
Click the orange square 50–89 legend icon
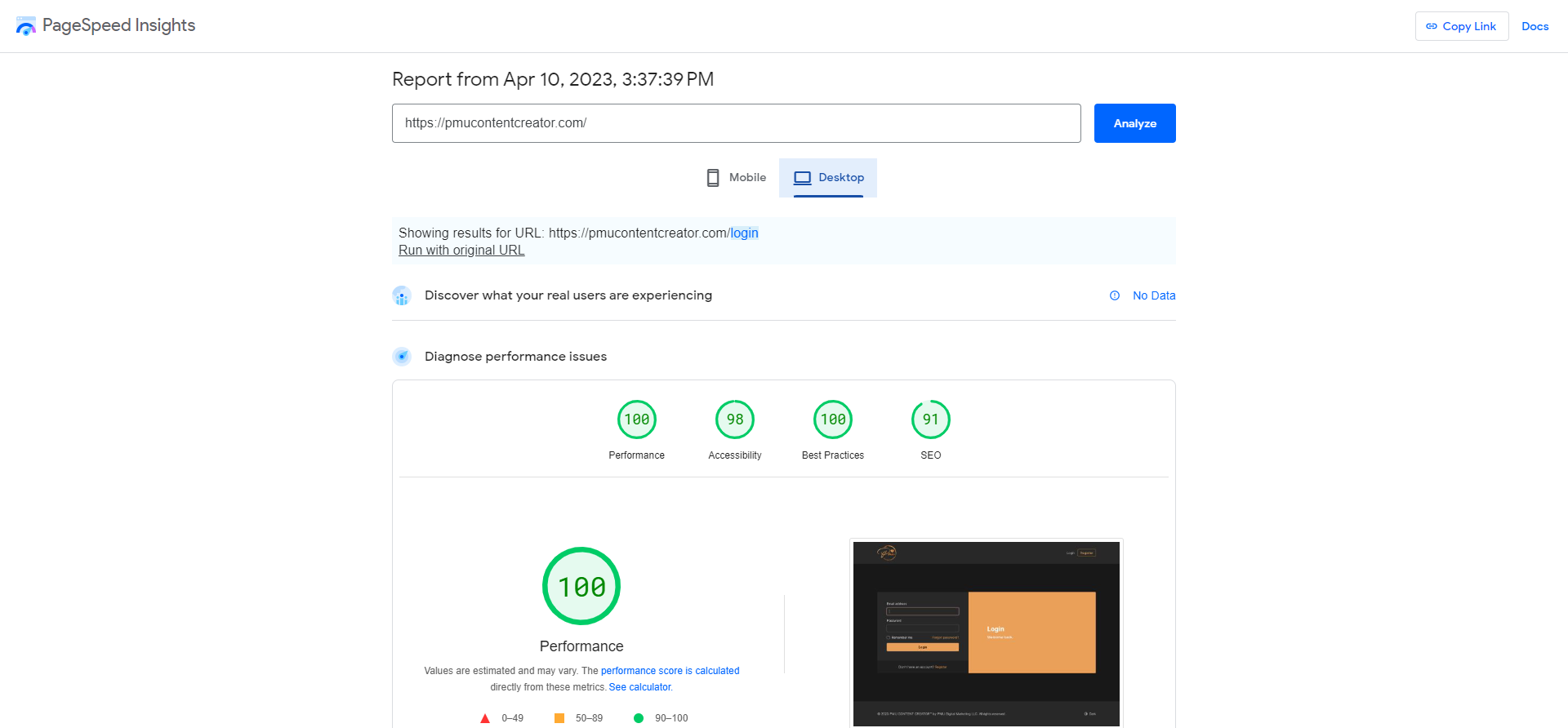click(x=559, y=718)
